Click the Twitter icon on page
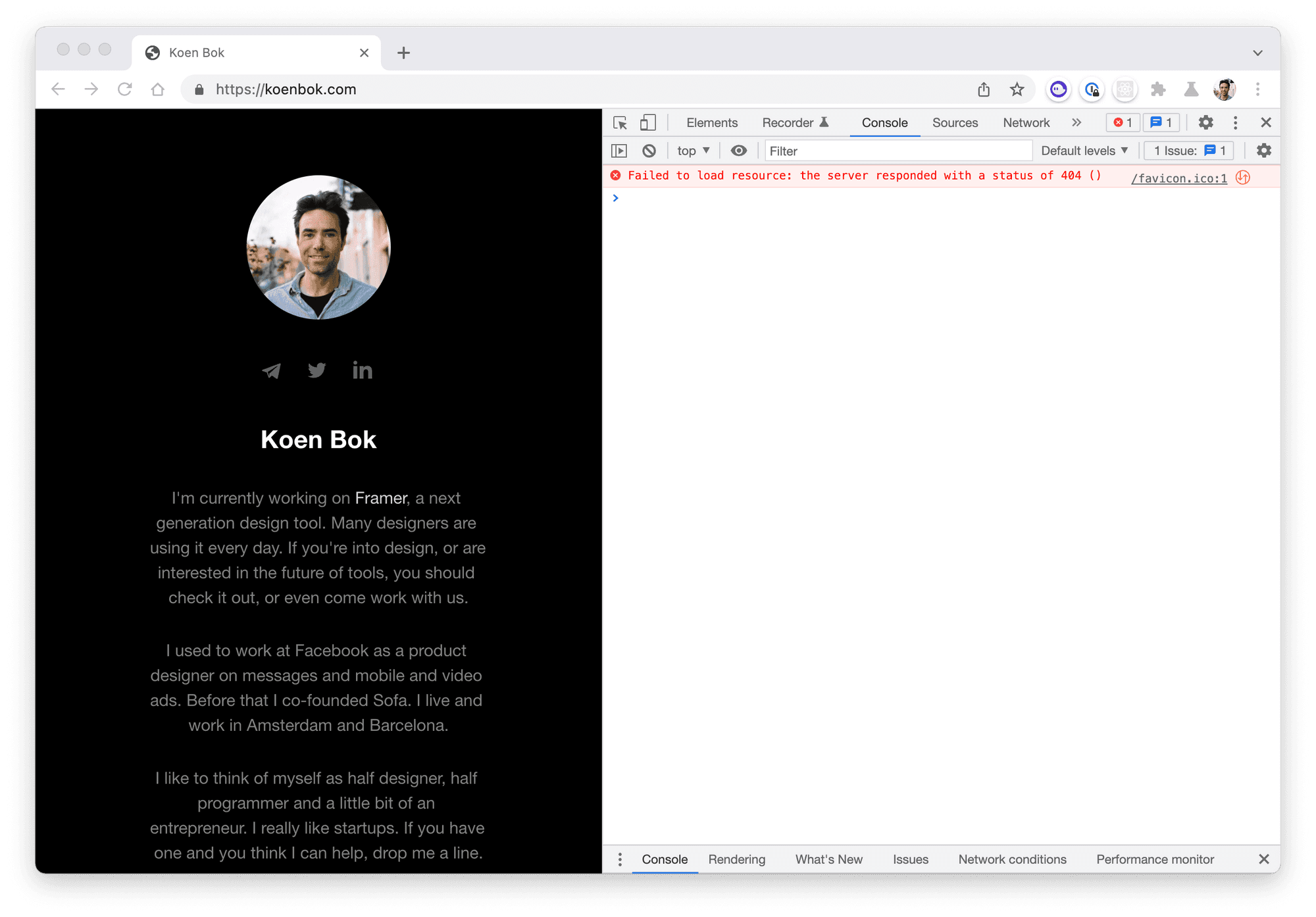1316x917 pixels. pyautogui.click(x=317, y=370)
